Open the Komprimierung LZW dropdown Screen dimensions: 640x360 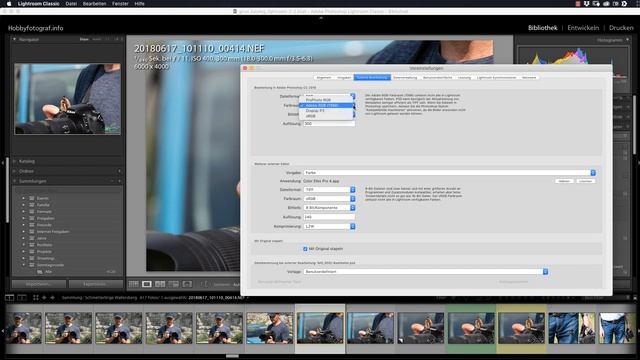329,226
